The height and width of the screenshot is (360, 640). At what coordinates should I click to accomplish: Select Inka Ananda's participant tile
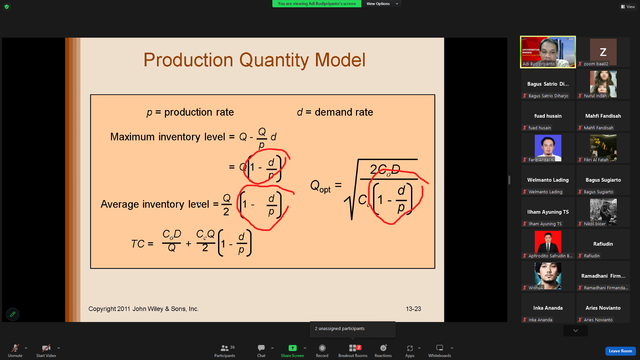pyautogui.click(x=548, y=308)
